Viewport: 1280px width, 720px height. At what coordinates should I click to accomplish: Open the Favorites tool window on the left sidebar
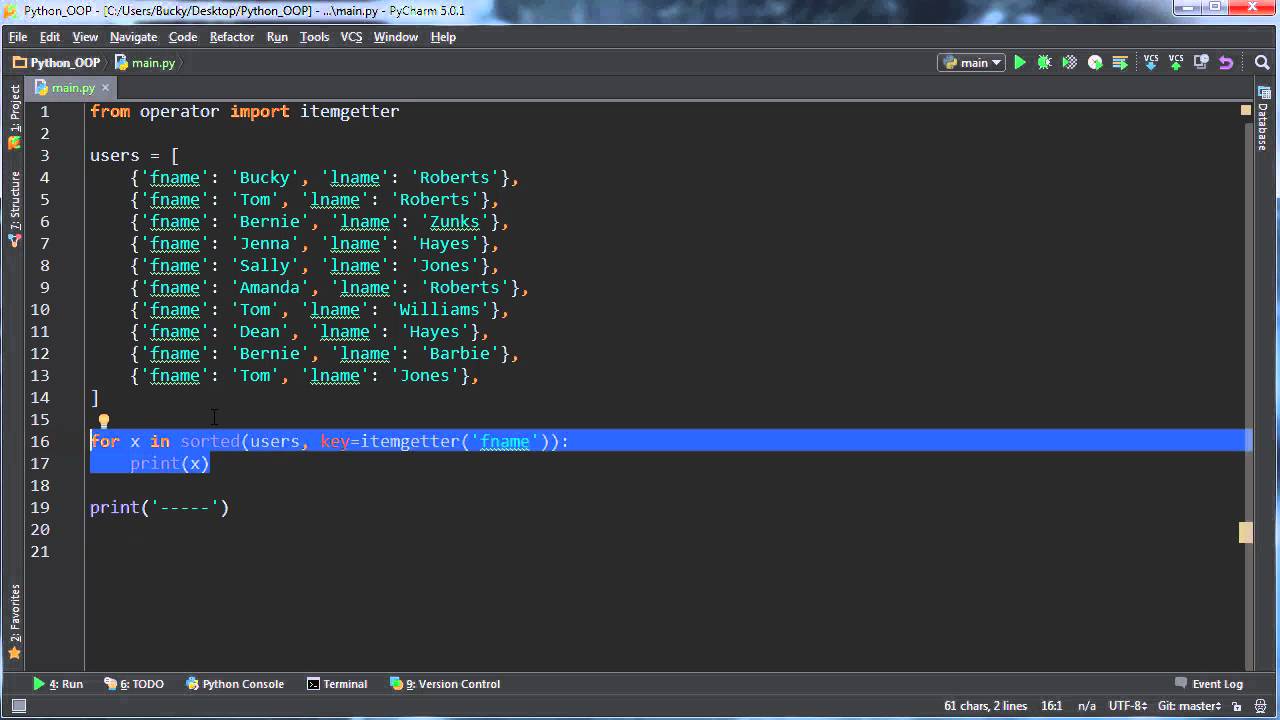pos(14,622)
